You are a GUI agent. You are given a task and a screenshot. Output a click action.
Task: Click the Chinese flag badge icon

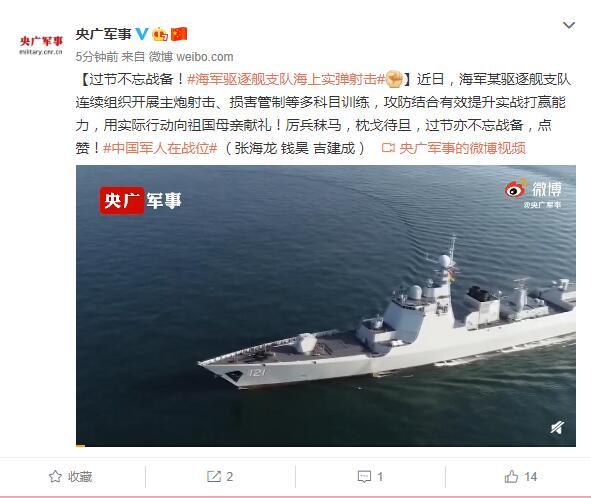click(179, 34)
